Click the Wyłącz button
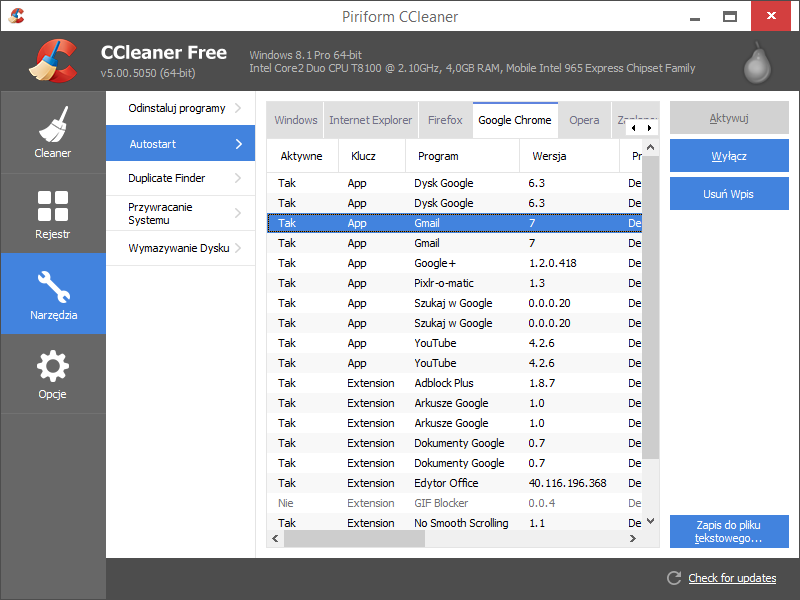 (x=729, y=156)
